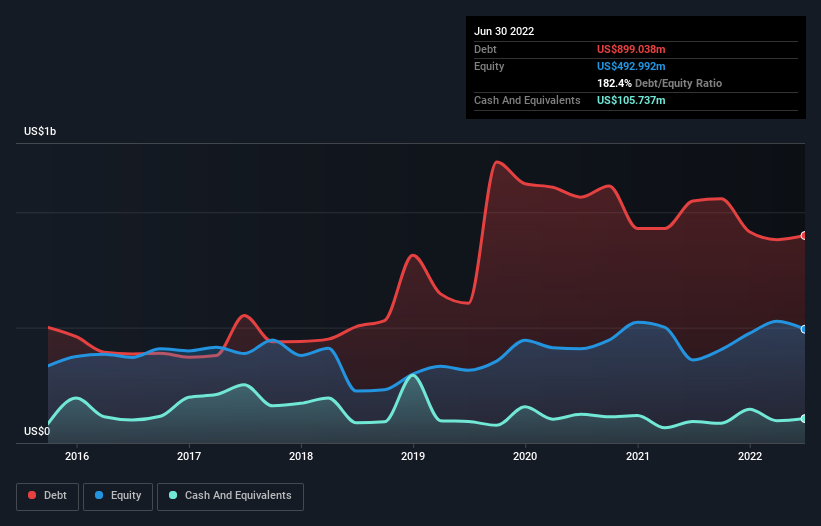Click the 2019 x-axis label

pyautogui.click(x=413, y=456)
